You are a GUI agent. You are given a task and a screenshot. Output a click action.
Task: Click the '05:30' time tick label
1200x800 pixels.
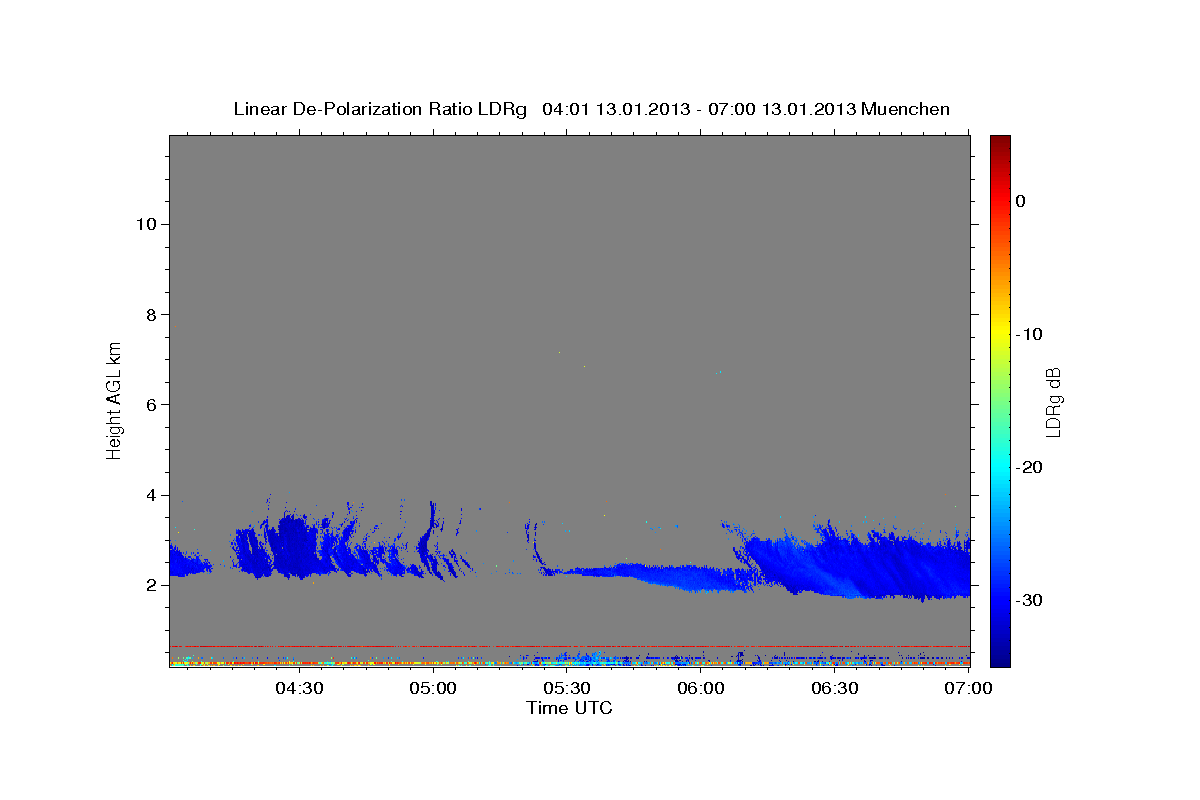click(x=567, y=688)
